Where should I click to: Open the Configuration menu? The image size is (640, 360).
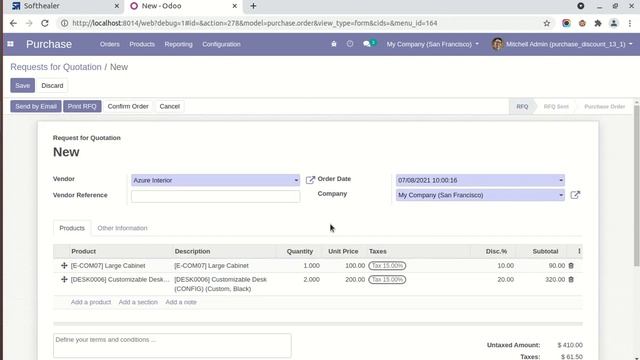(221, 44)
